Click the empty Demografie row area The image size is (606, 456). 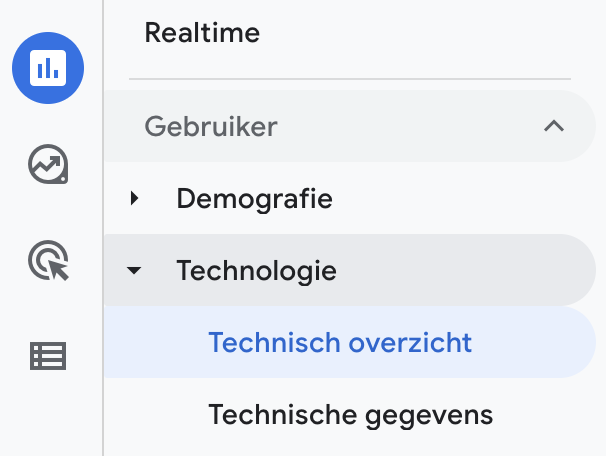tap(460, 199)
